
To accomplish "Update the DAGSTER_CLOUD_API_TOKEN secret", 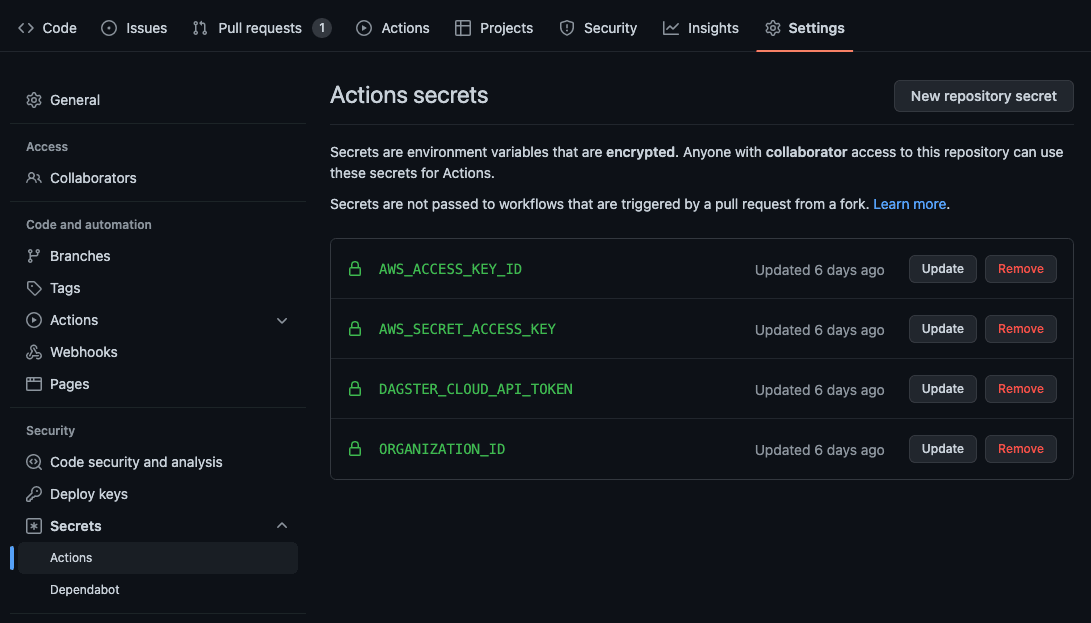I will 941,388.
